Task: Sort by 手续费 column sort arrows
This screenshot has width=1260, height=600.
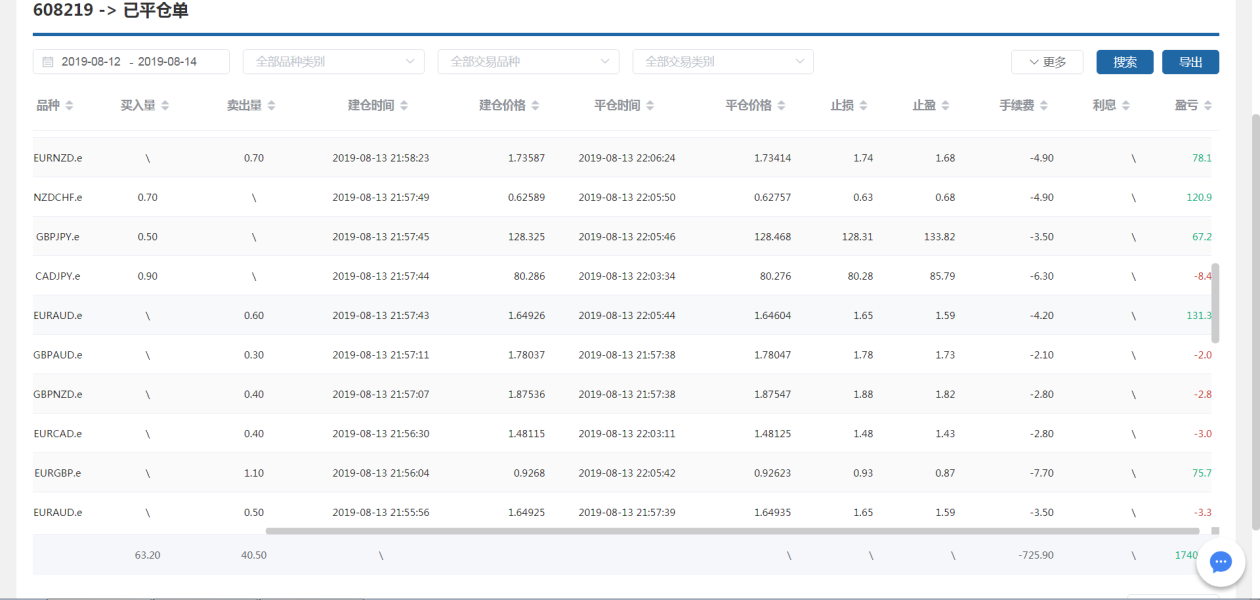Action: tap(1043, 106)
